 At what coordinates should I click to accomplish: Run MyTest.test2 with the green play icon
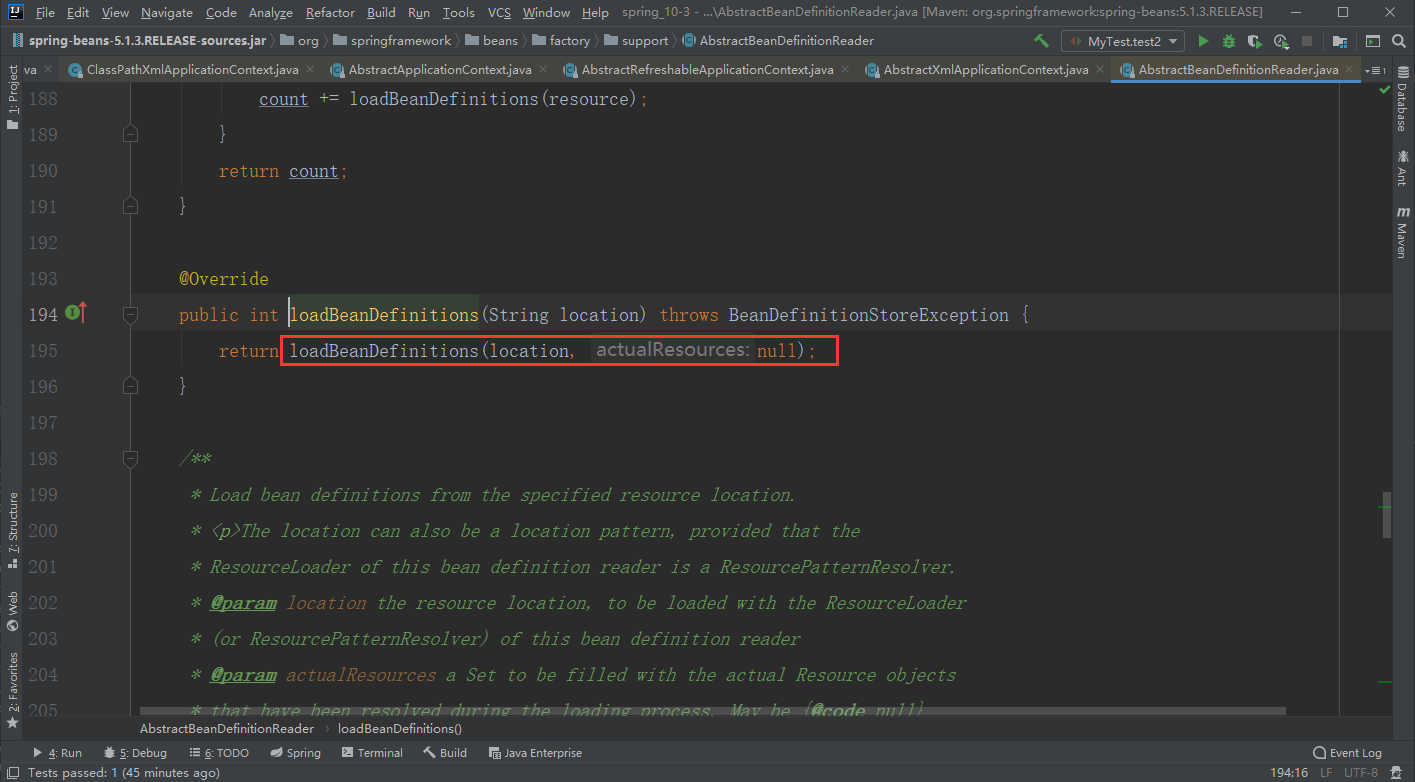(x=1203, y=41)
